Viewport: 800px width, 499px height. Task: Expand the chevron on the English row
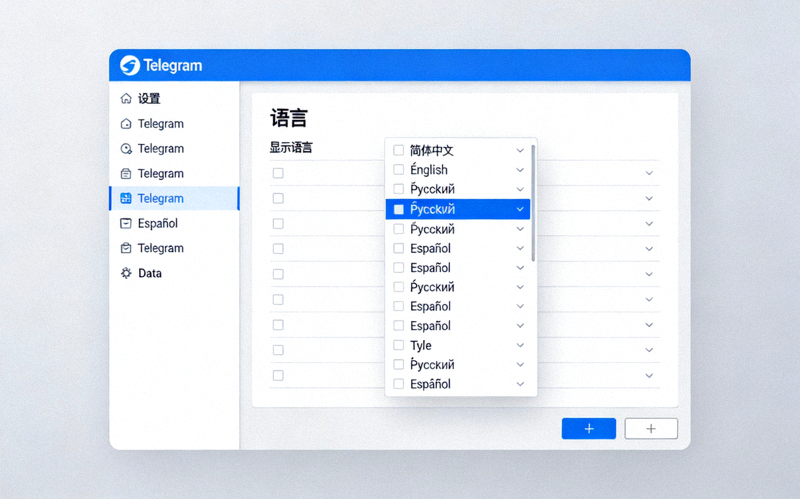coord(520,170)
